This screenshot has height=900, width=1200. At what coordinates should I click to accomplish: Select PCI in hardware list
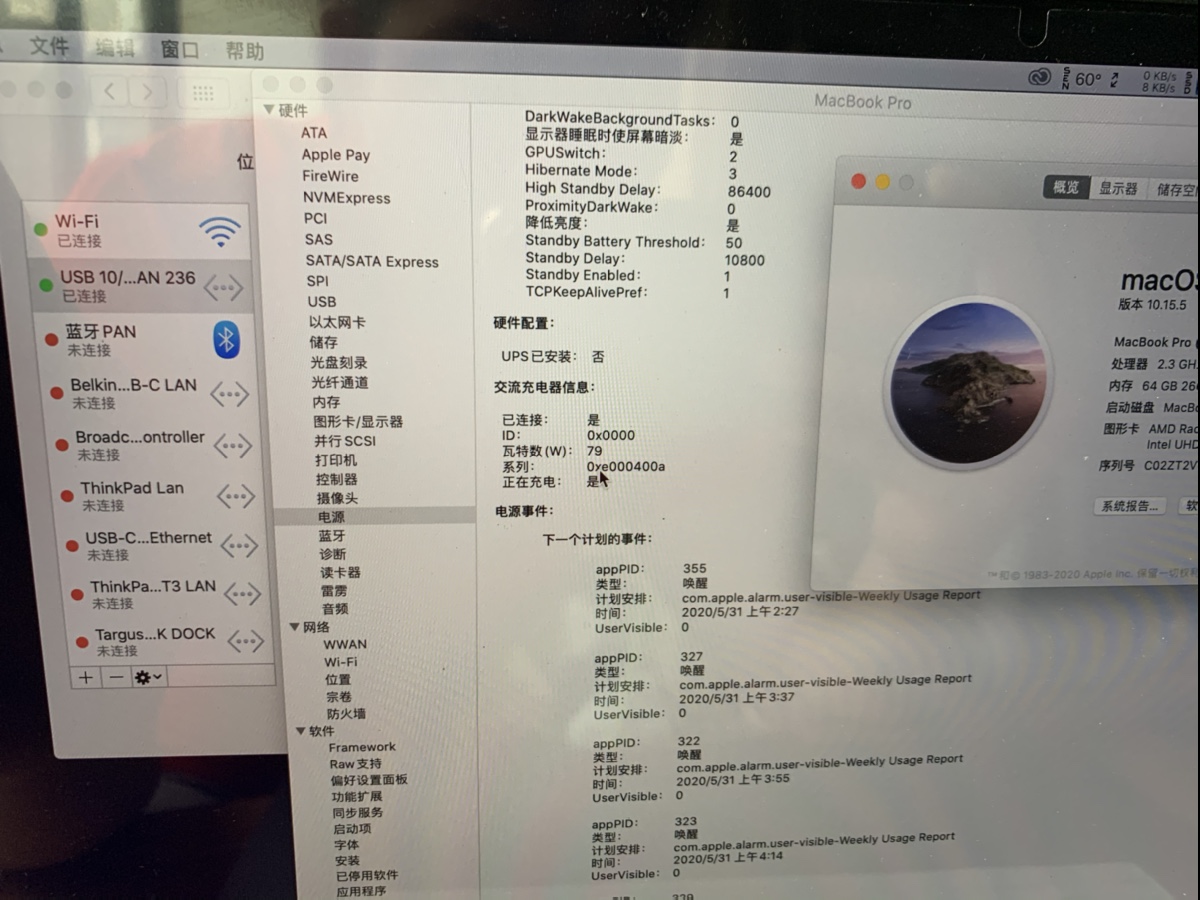[x=315, y=218]
